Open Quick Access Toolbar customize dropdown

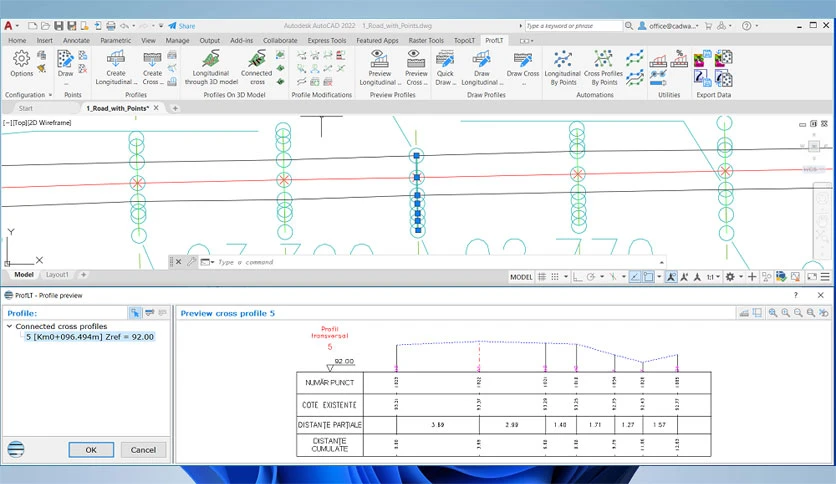pyautogui.click(x=161, y=26)
